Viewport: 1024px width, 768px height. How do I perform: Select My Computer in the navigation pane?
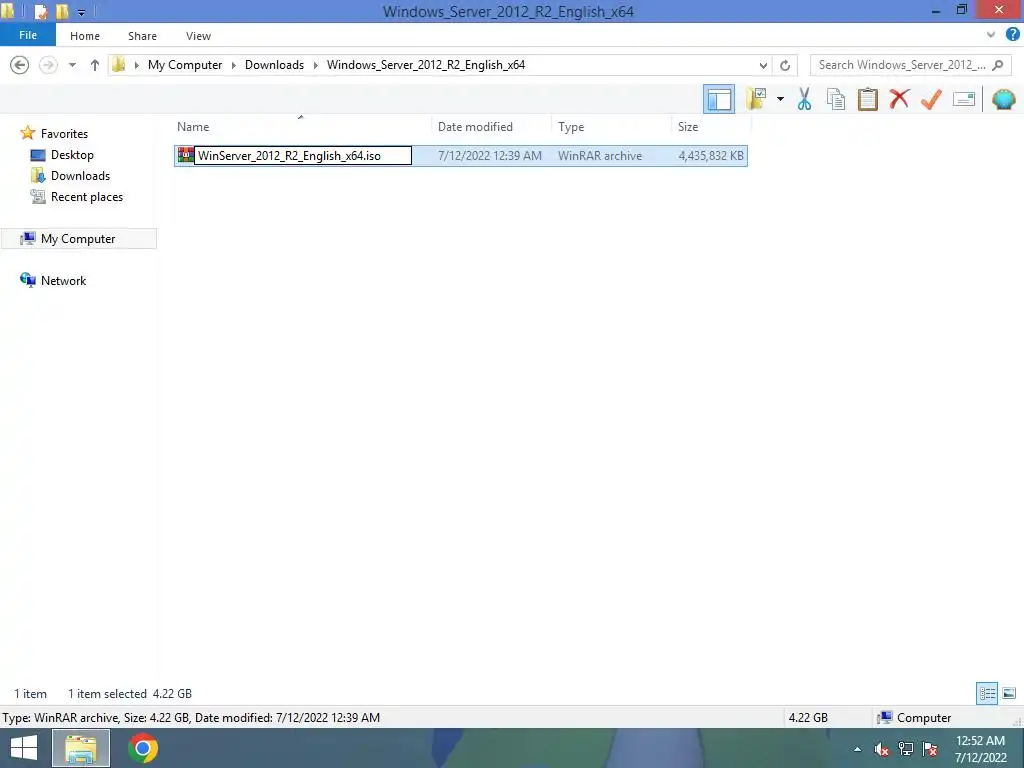tap(78, 238)
